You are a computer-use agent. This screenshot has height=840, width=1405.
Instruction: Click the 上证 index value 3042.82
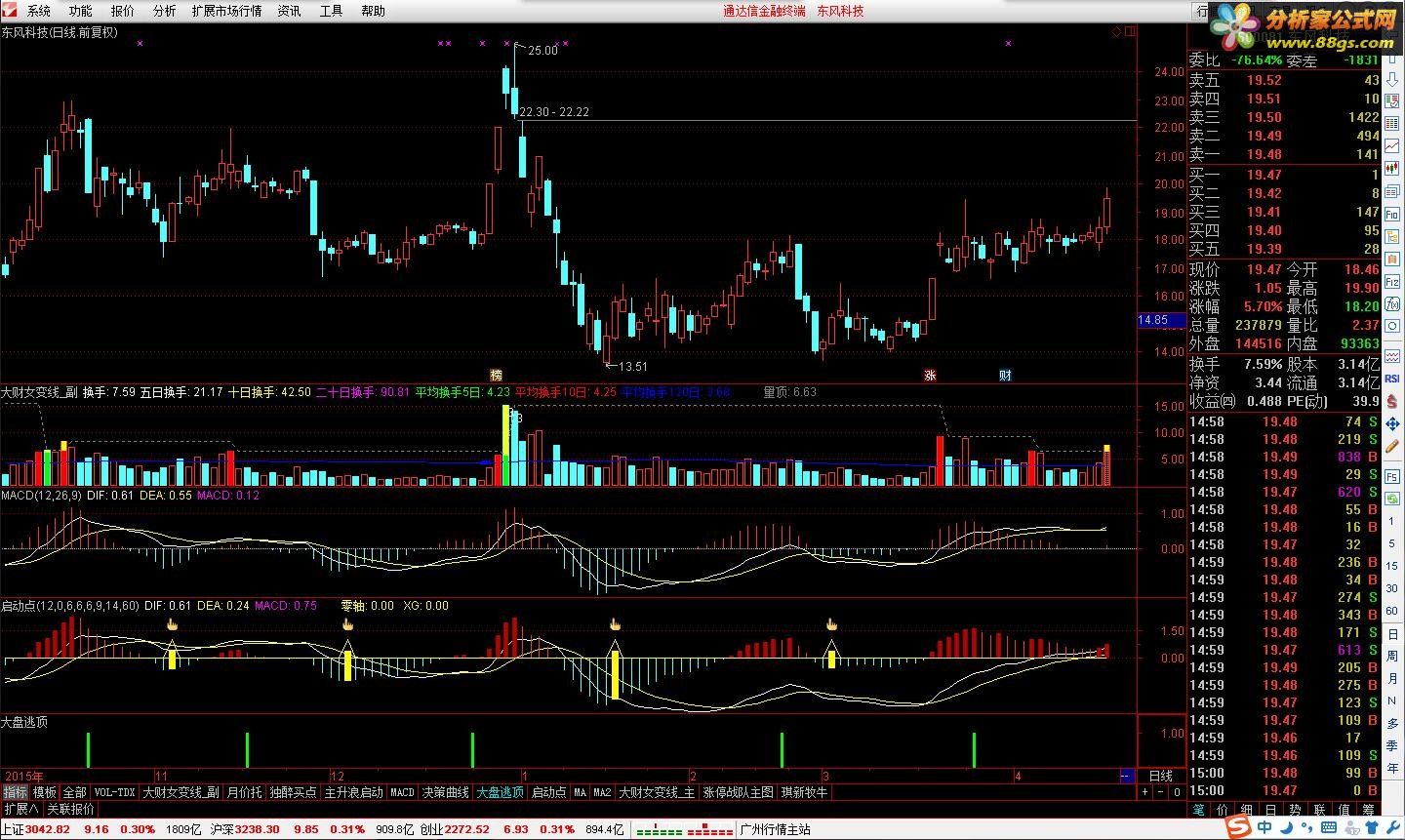(48, 829)
